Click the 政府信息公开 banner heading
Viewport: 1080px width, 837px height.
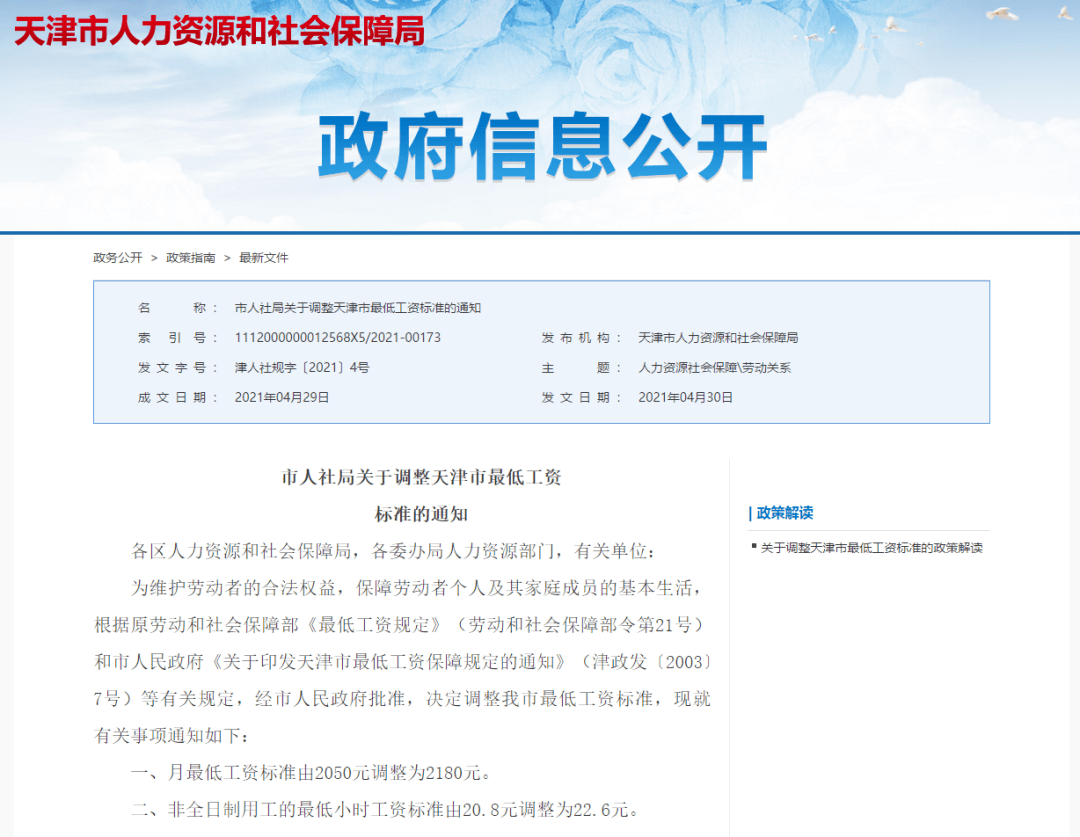click(x=542, y=147)
